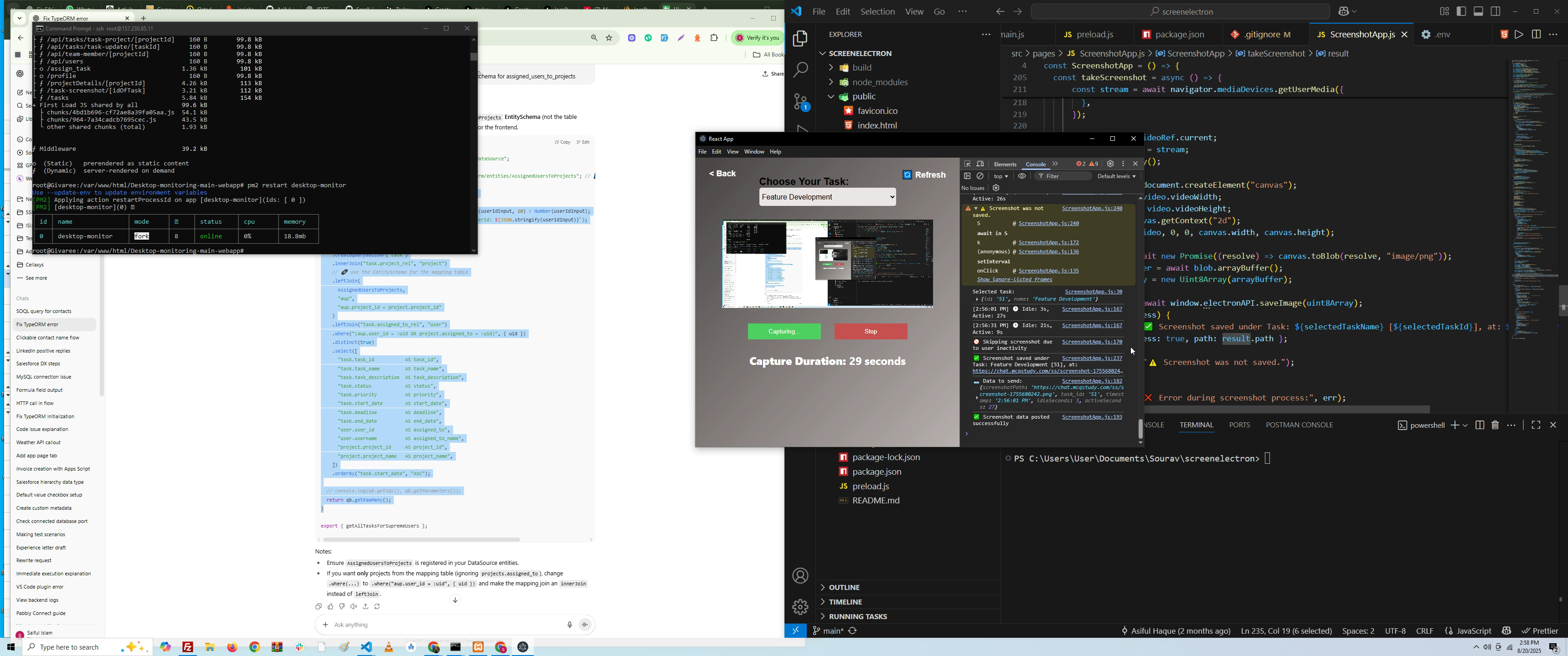The width and height of the screenshot is (1568, 656).
Task: Click the Refresh button in React App
Action: [x=924, y=175]
